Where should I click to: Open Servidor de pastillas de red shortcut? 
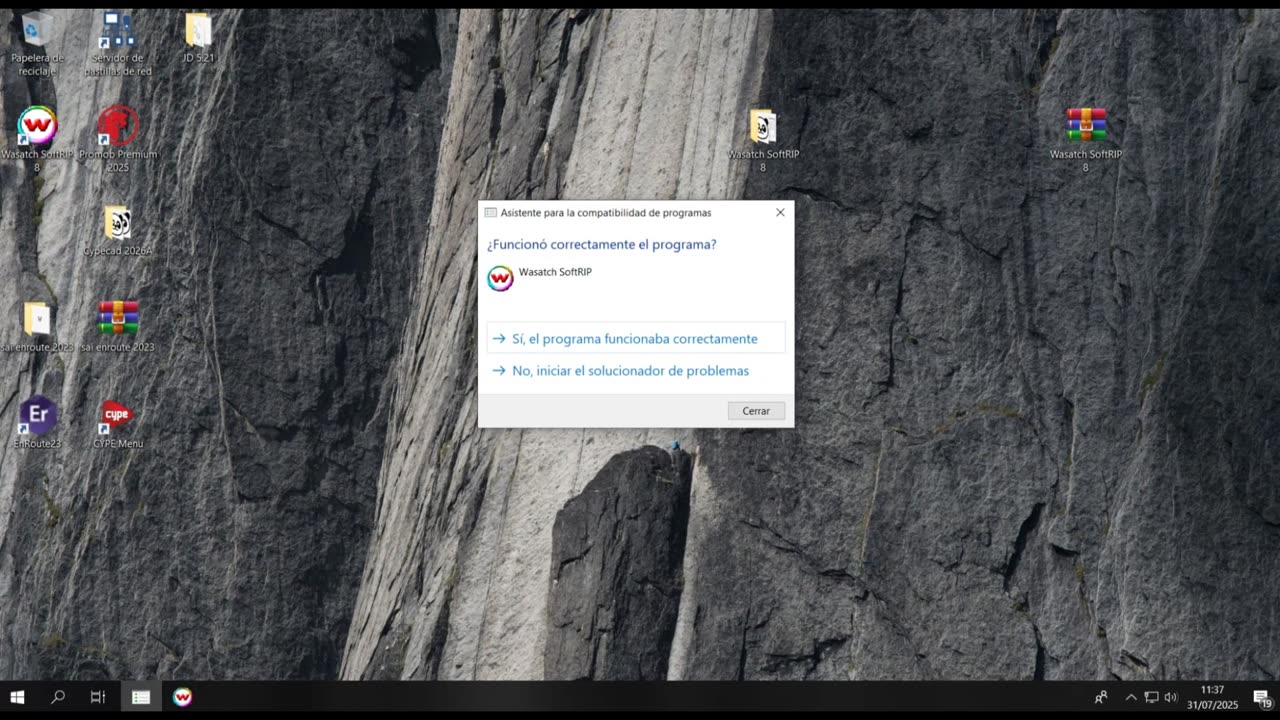pyautogui.click(x=118, y=43)
